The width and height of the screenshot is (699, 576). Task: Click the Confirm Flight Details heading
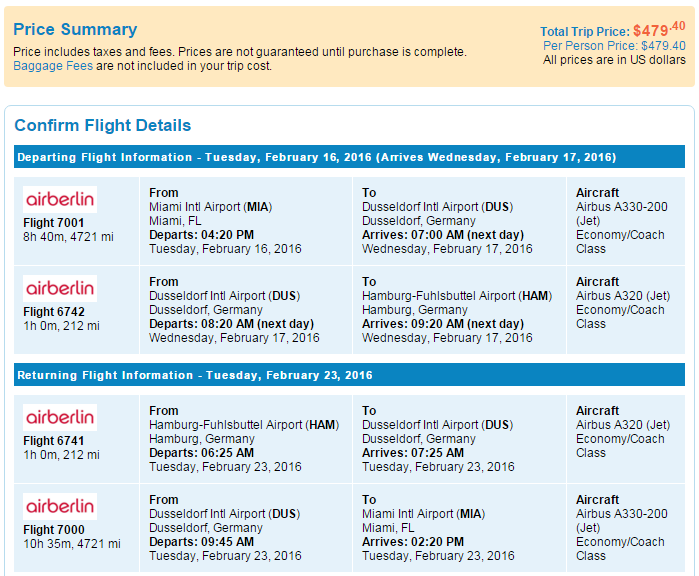click(102, 126)
